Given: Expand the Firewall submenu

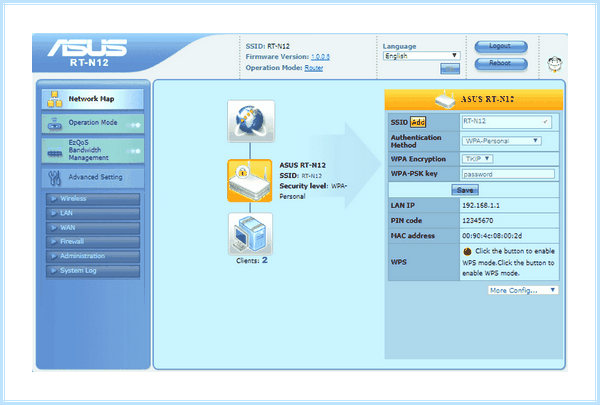Looking at the screenshot, I should click(93, 242).
